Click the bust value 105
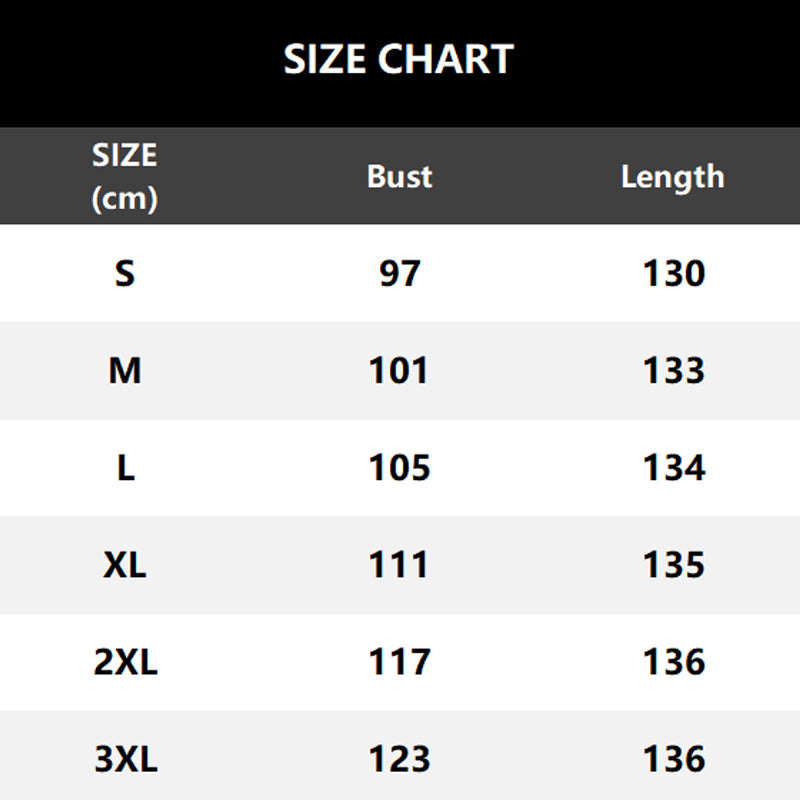Viewport: 800px width, 800px height. coord(399,467)
